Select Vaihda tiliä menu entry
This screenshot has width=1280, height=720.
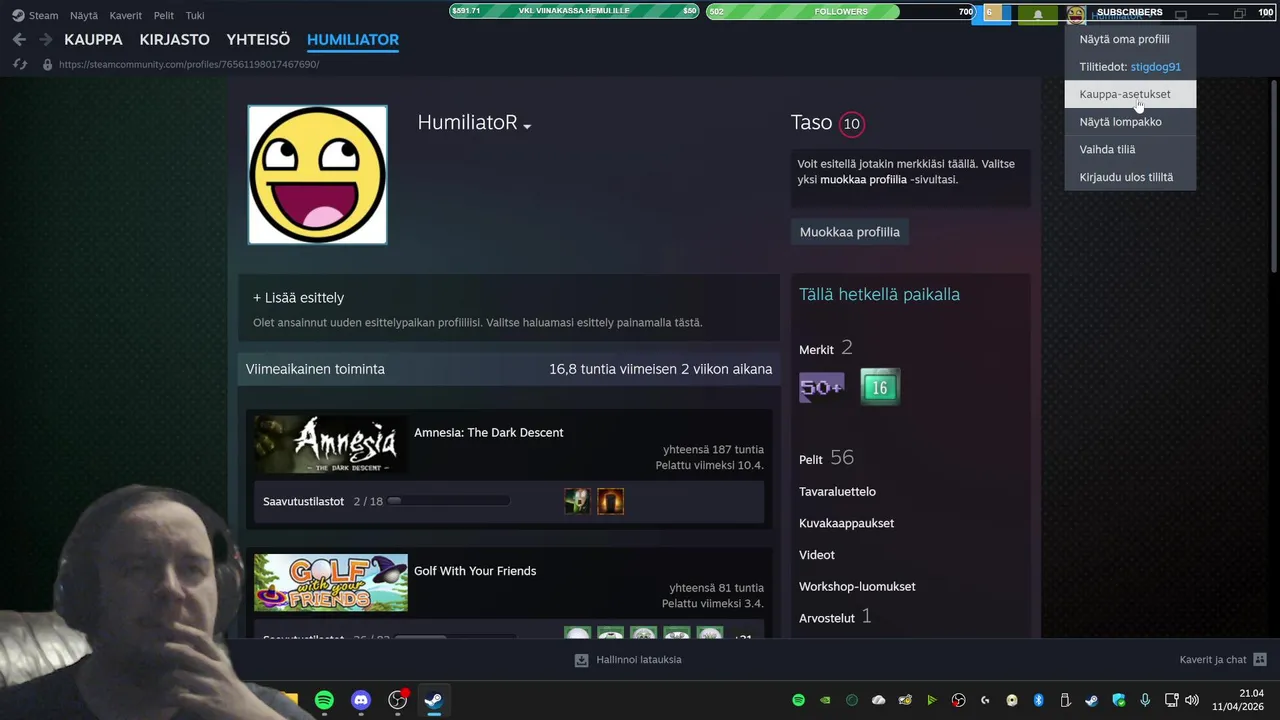coord(1130,149)
